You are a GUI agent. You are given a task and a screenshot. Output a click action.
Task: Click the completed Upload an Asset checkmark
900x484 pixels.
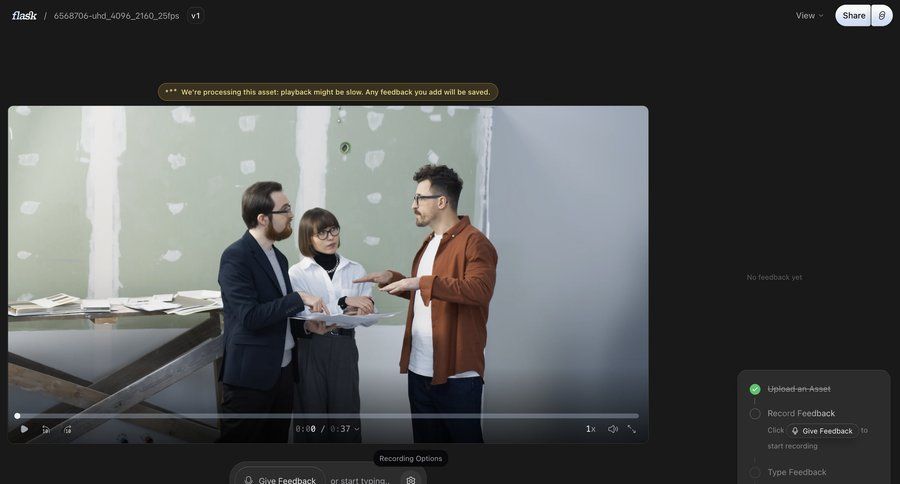755,389
